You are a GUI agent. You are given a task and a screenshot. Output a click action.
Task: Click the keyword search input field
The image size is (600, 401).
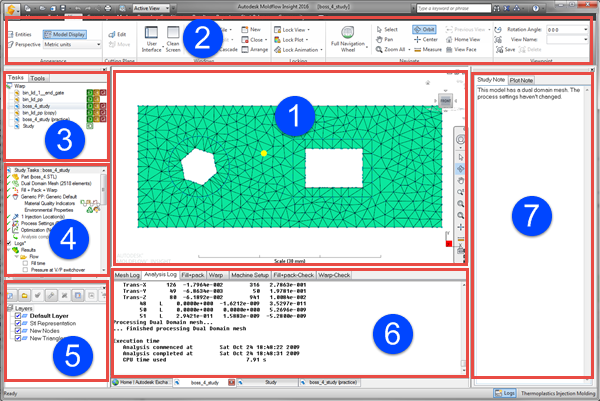[x=453, y=8]
